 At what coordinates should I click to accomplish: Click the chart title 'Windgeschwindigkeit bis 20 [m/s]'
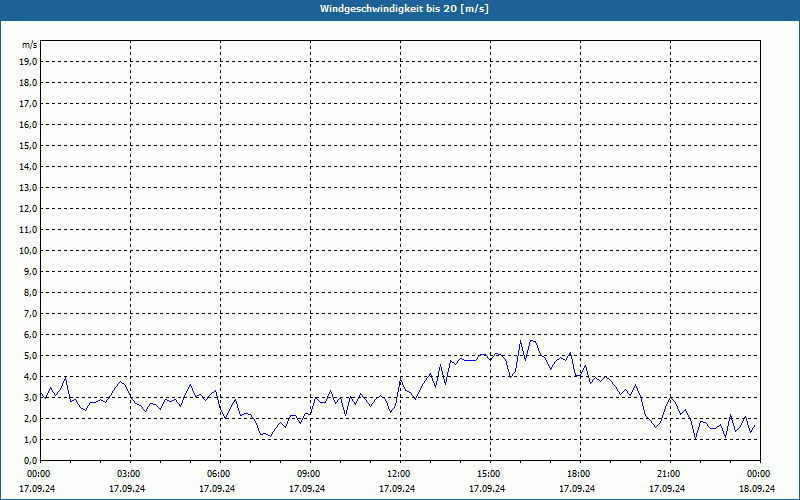tap(404, 8)
